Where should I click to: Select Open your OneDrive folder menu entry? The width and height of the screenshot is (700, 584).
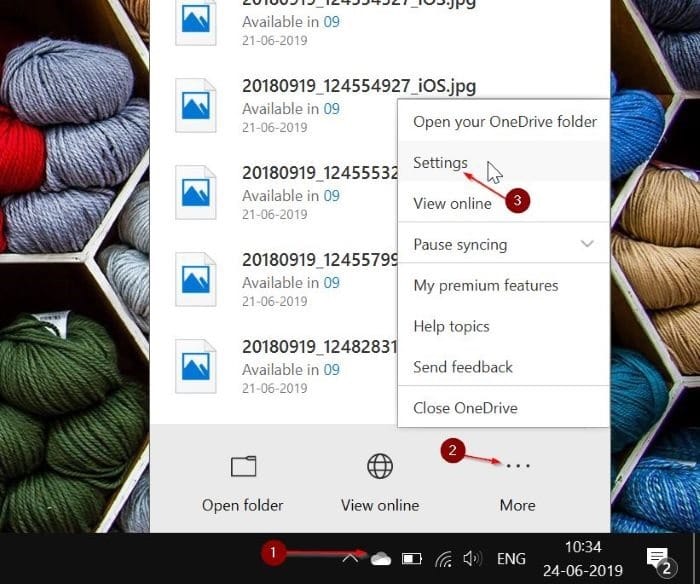(x=504, y=121)
